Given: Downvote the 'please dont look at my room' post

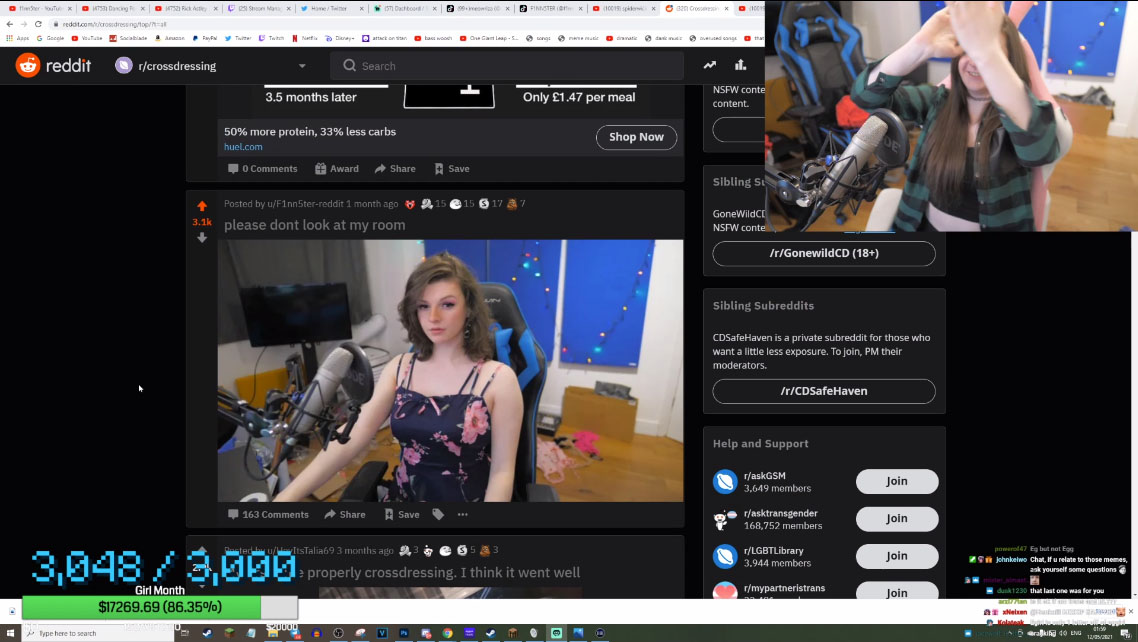Looking at the screenshot, I should click(202, 237).
